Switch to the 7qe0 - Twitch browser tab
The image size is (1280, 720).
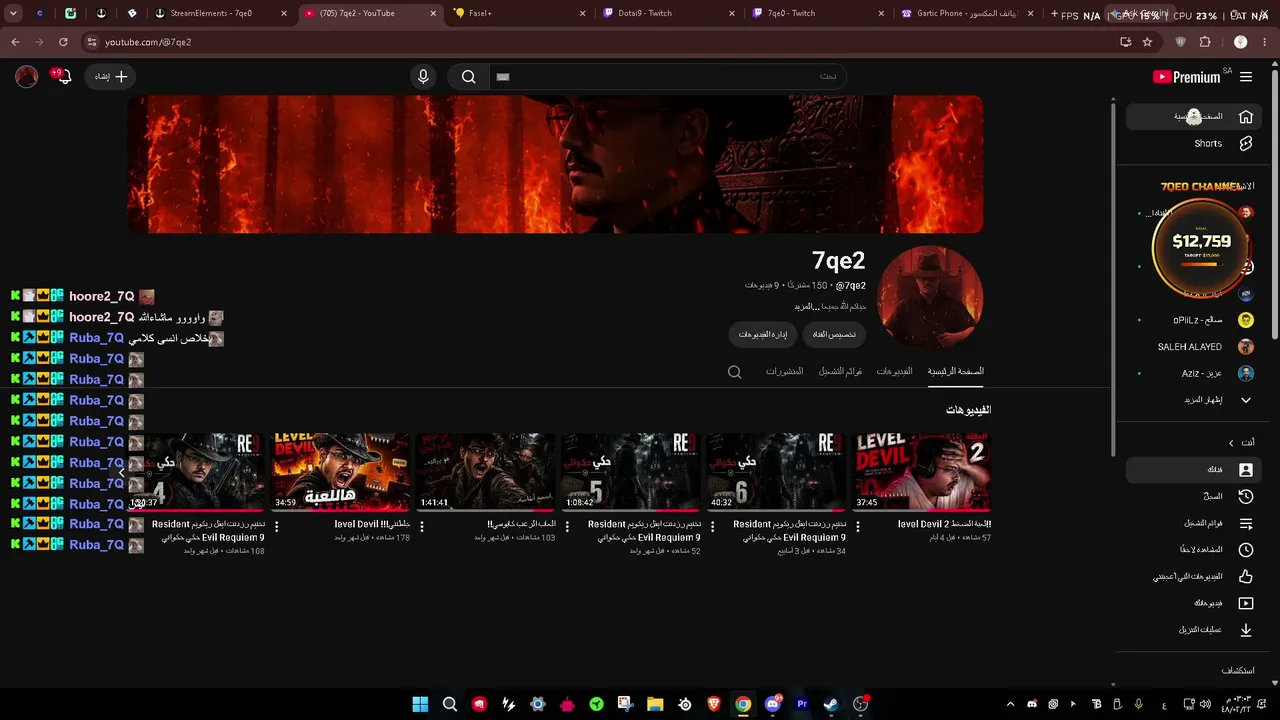point(817,14)
